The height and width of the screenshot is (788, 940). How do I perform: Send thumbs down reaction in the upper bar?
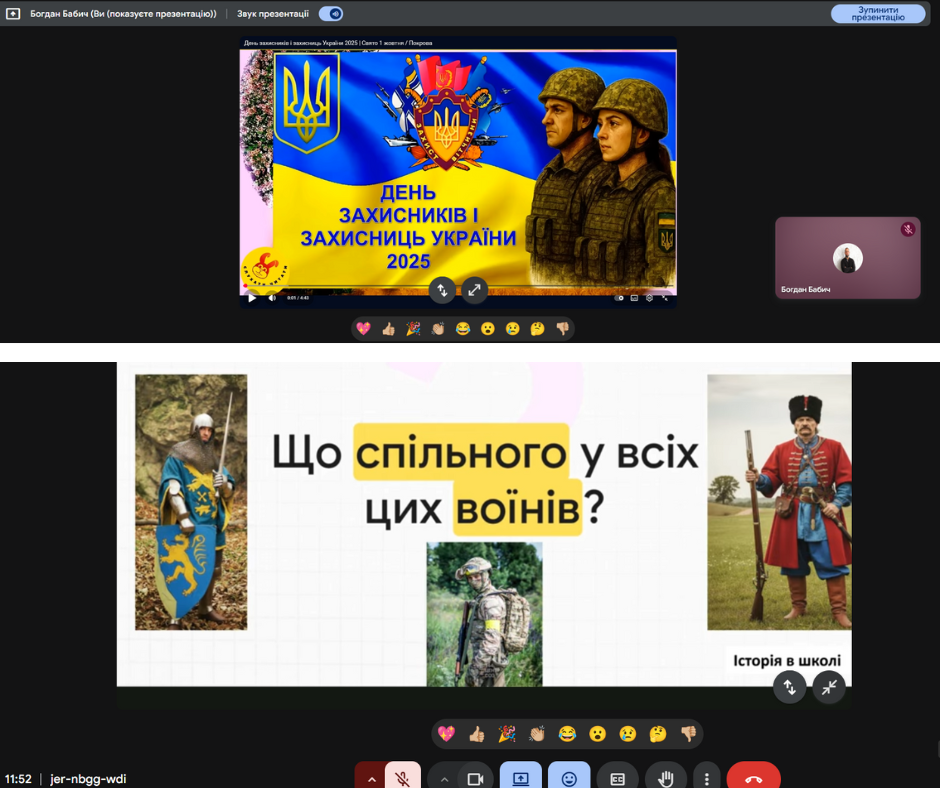[562, 328]
